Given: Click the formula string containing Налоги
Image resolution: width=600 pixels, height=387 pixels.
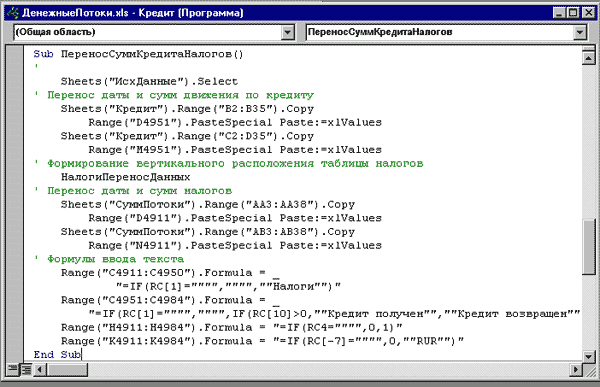Looking at the screenshot, I should (x=228, y=286).
